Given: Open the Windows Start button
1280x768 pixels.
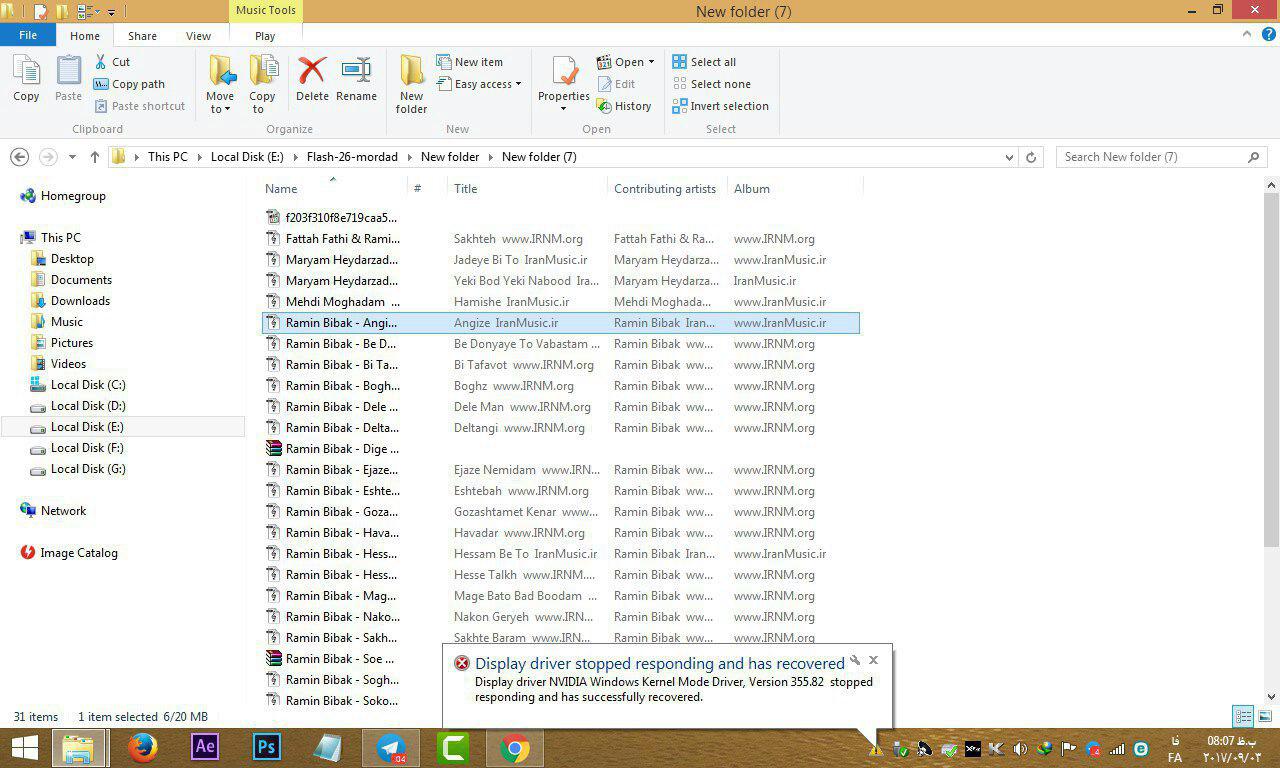Looking at the screenshot, I should pos(24,748).
